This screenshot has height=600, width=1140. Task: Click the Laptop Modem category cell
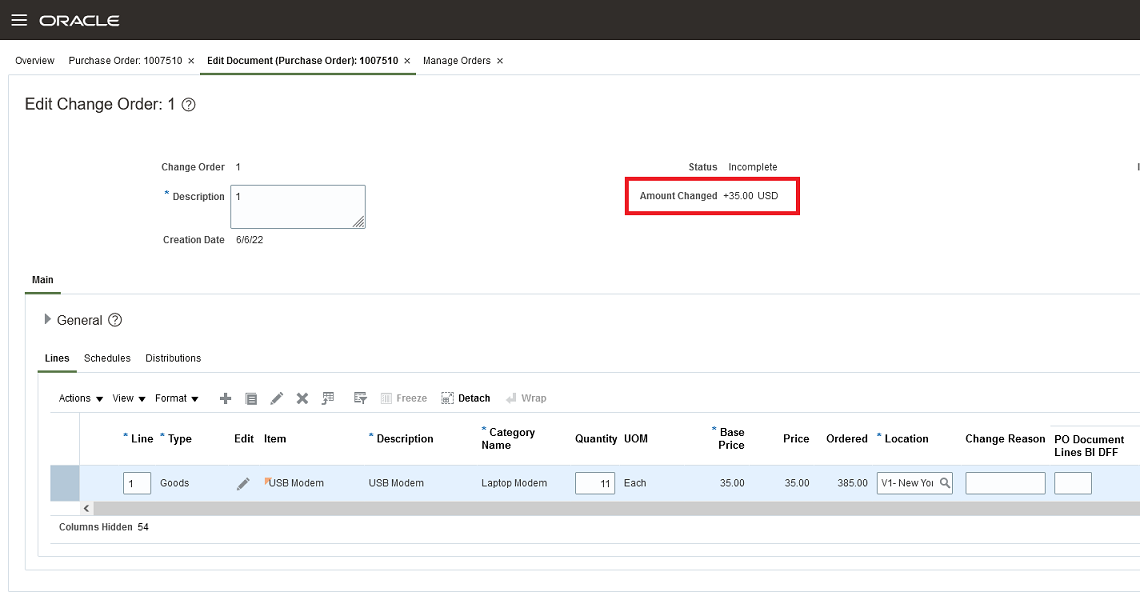514,483
